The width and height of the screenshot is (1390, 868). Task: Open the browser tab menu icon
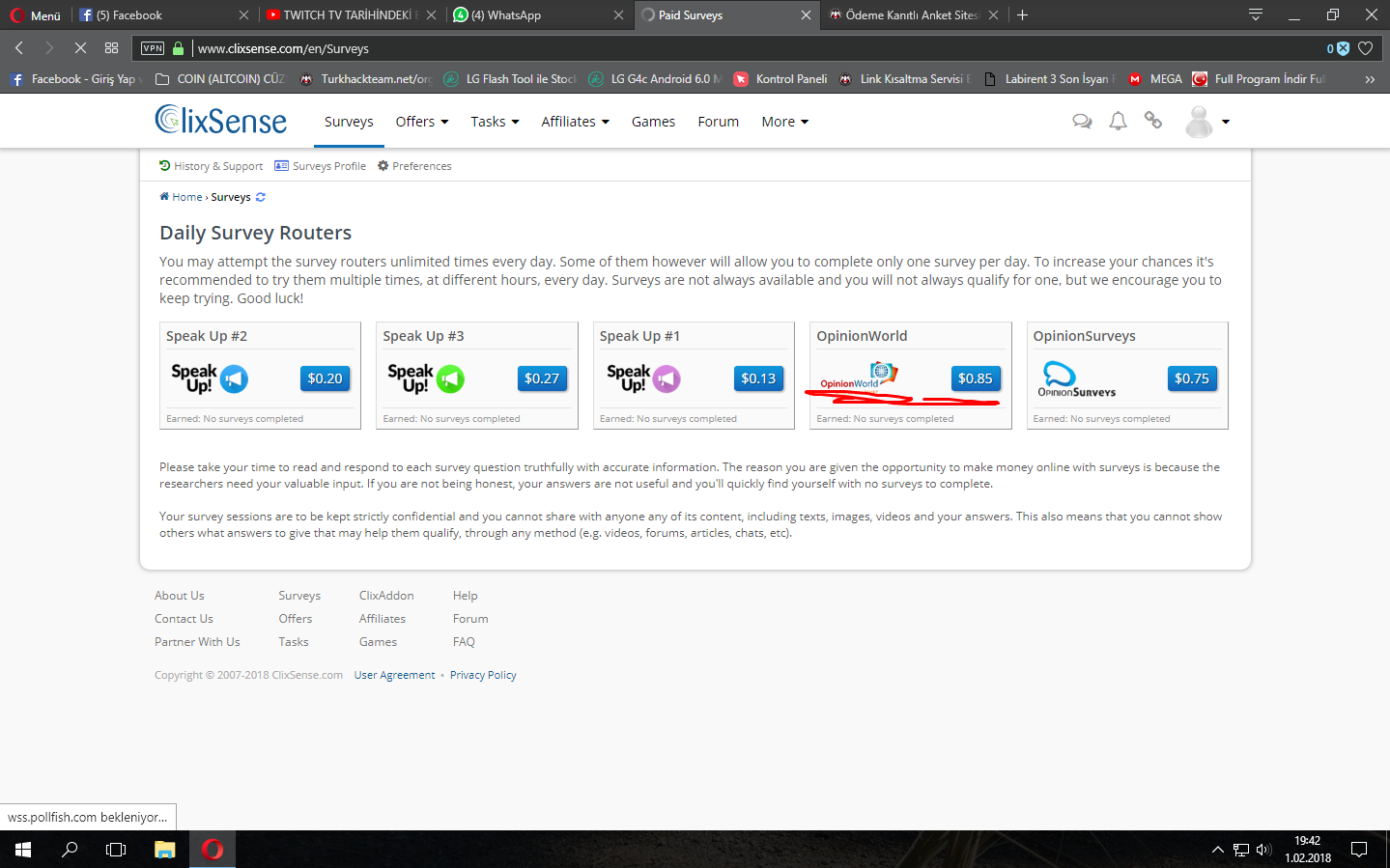(x=1256, y=14)
